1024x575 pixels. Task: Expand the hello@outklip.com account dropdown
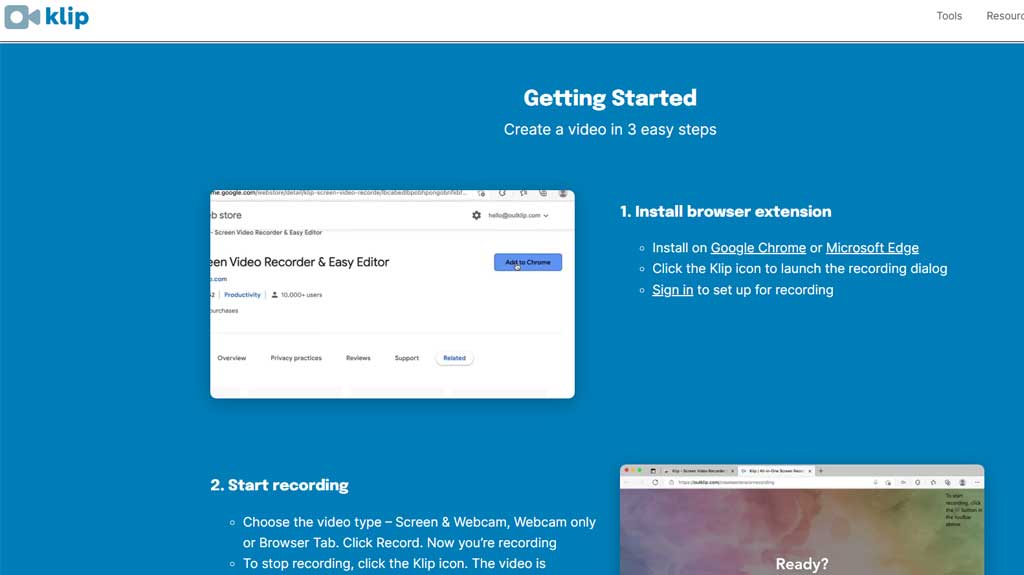click(x=518, y=215)
